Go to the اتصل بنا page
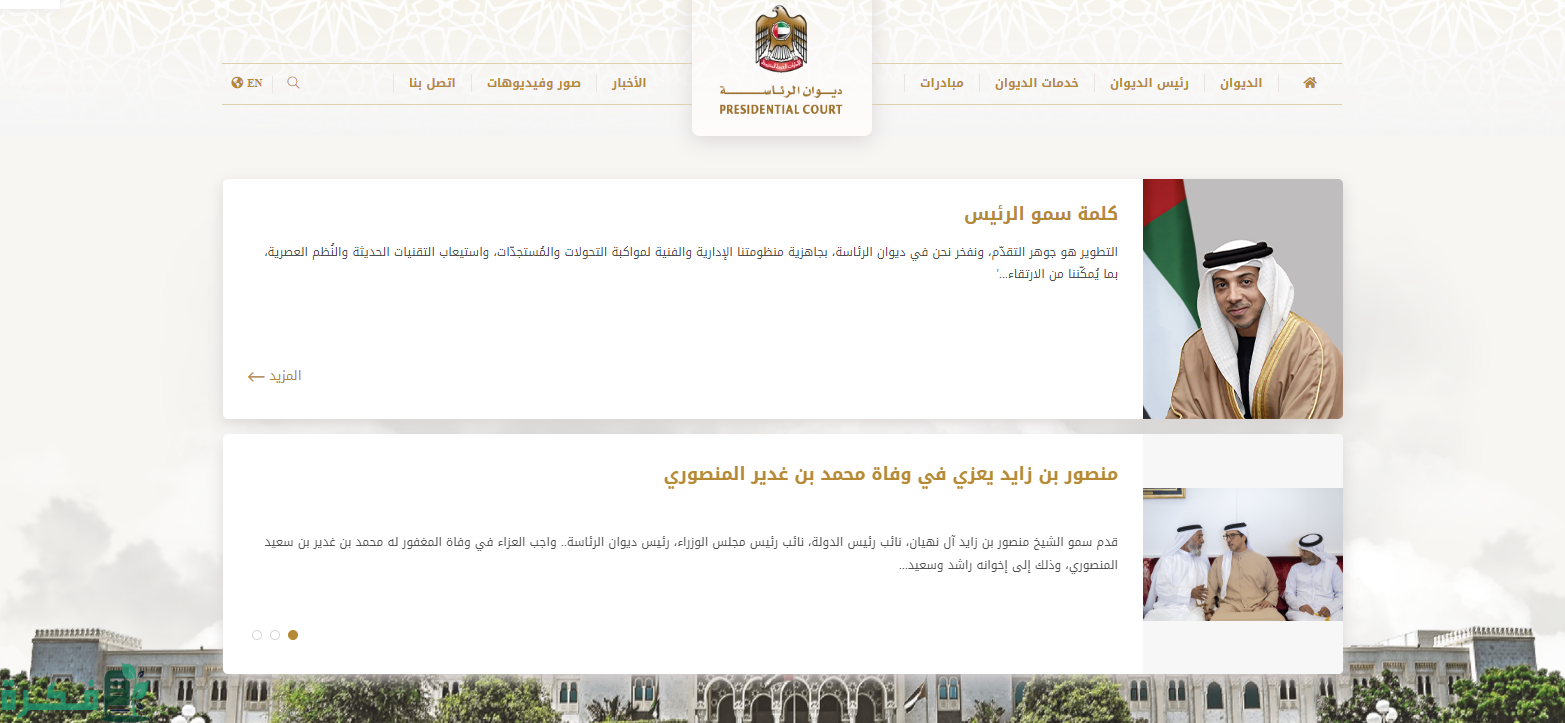 pos(432,83)
